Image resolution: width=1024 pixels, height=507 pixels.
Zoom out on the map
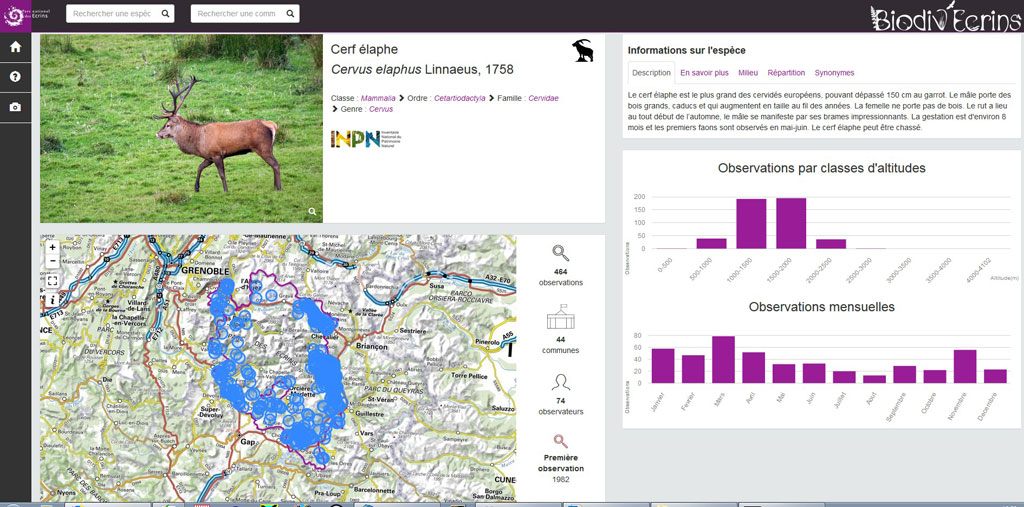click(52, 261)
